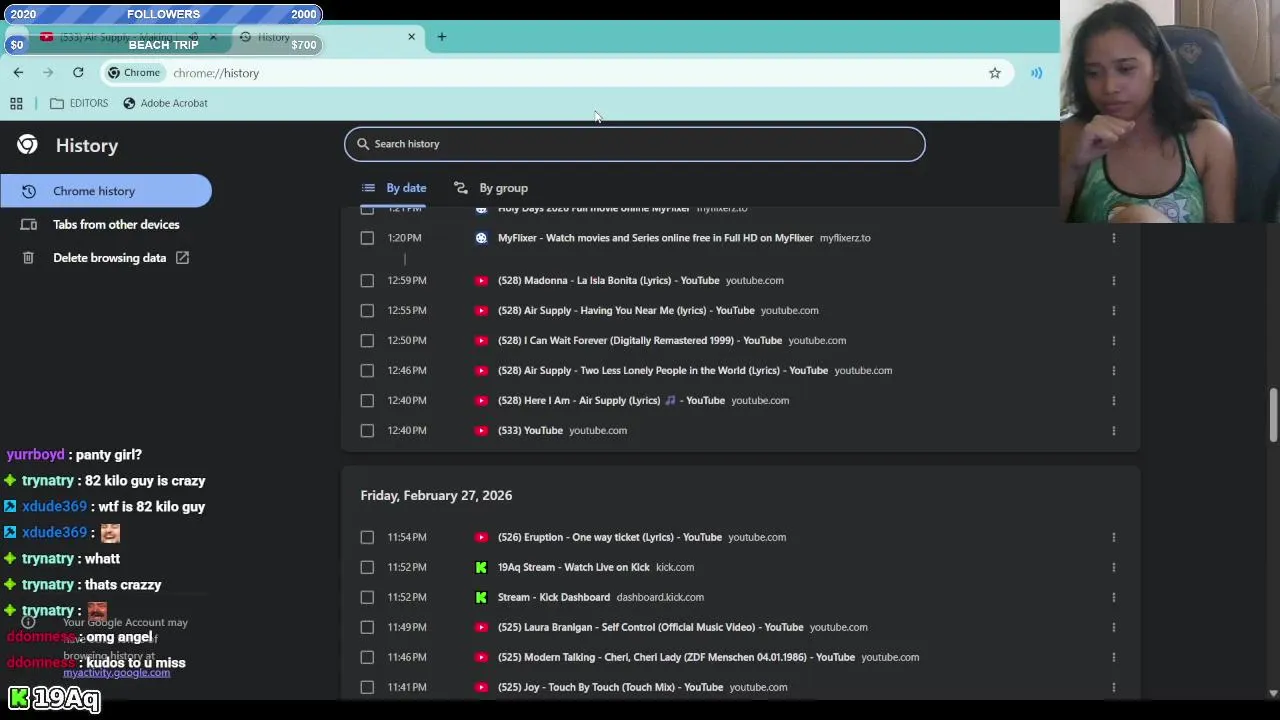The height and width of the screenshot is (720, 1280).
Task: Open the myactivity.google.com link
Action: coord(116,673)
